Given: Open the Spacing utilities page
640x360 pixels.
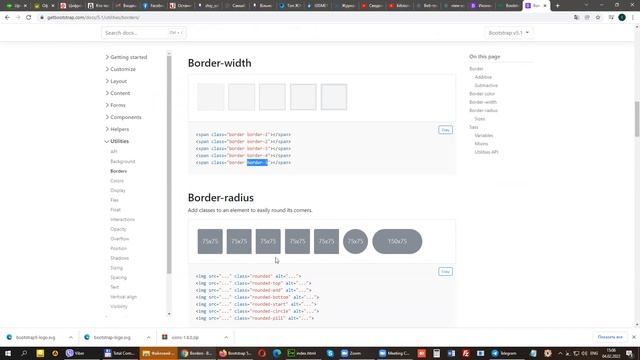Looking at the screenshot, I should (119, 278).
